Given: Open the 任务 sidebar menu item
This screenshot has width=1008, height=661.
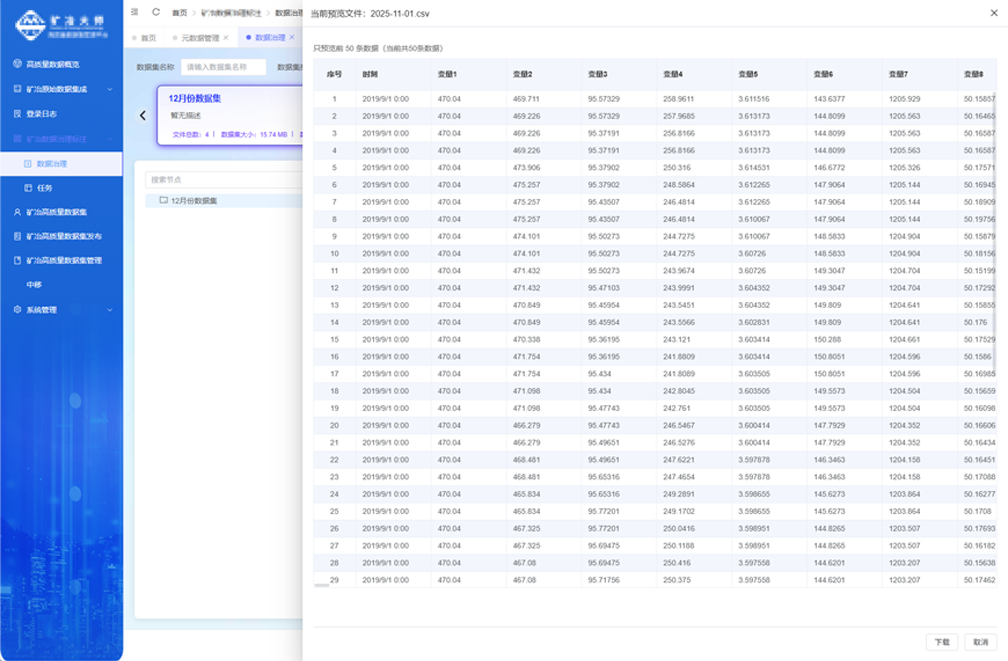Looking at the screenshot, I should (x=45, y=188).
